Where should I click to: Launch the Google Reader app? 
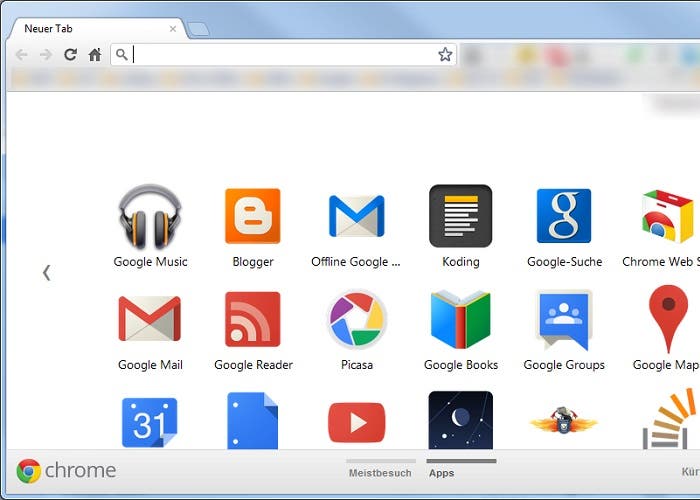(x=253, y=320)
